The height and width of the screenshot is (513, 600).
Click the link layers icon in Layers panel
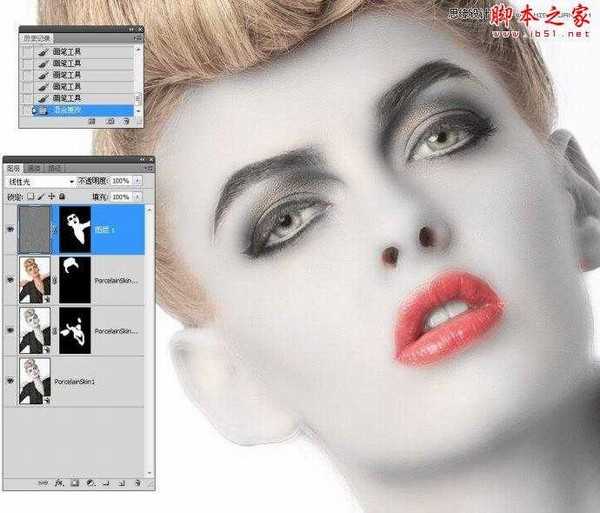click(x=44, y=483)
